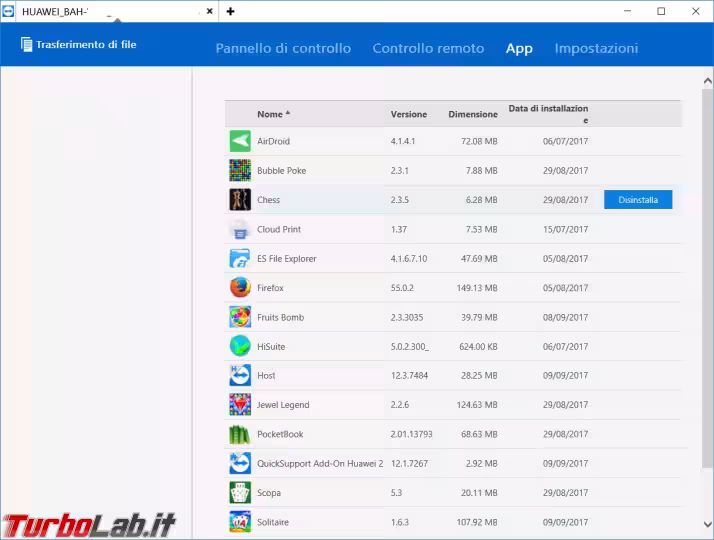Image resolution: width=714 pixels, height=540 pixels.
Task: Click the ES File Explorer icon
Action: (240, 259)
